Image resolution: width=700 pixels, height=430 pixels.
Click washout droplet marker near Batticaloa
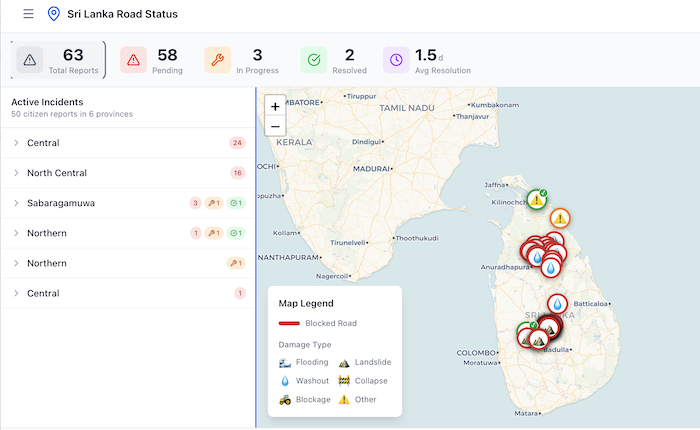[557, 304]
